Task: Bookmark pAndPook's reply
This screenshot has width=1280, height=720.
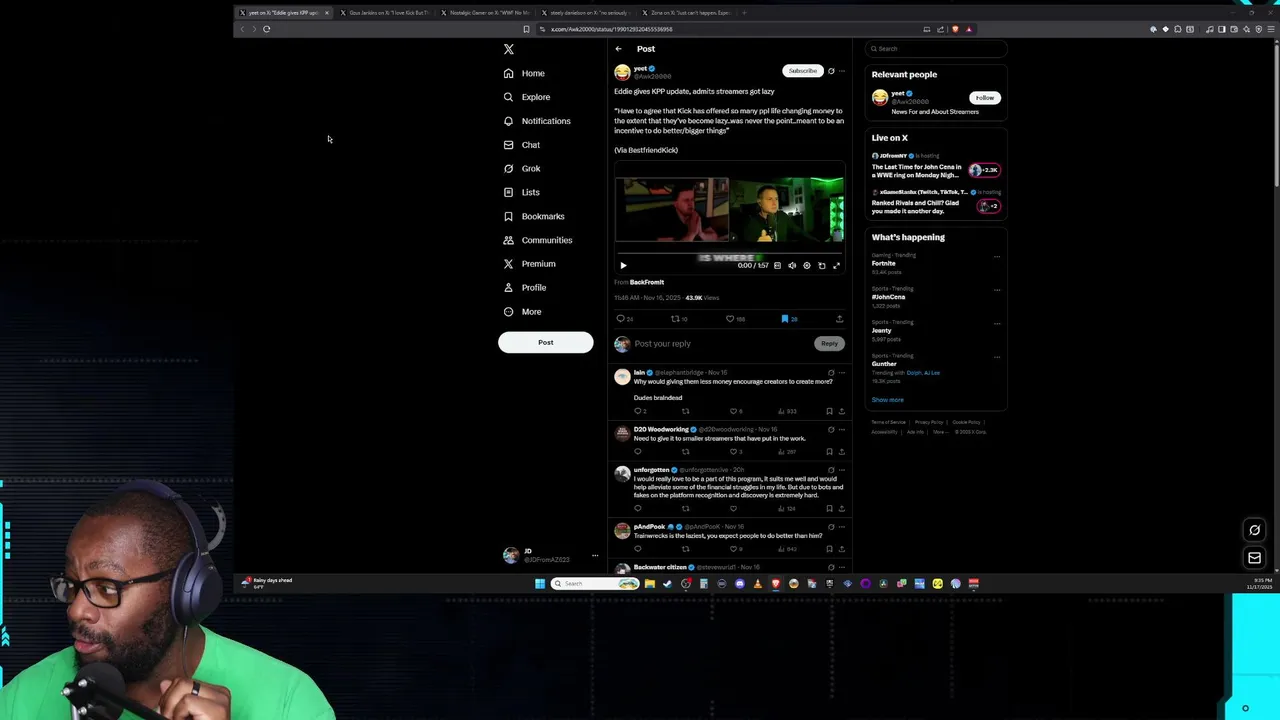Action: (829, 549)
